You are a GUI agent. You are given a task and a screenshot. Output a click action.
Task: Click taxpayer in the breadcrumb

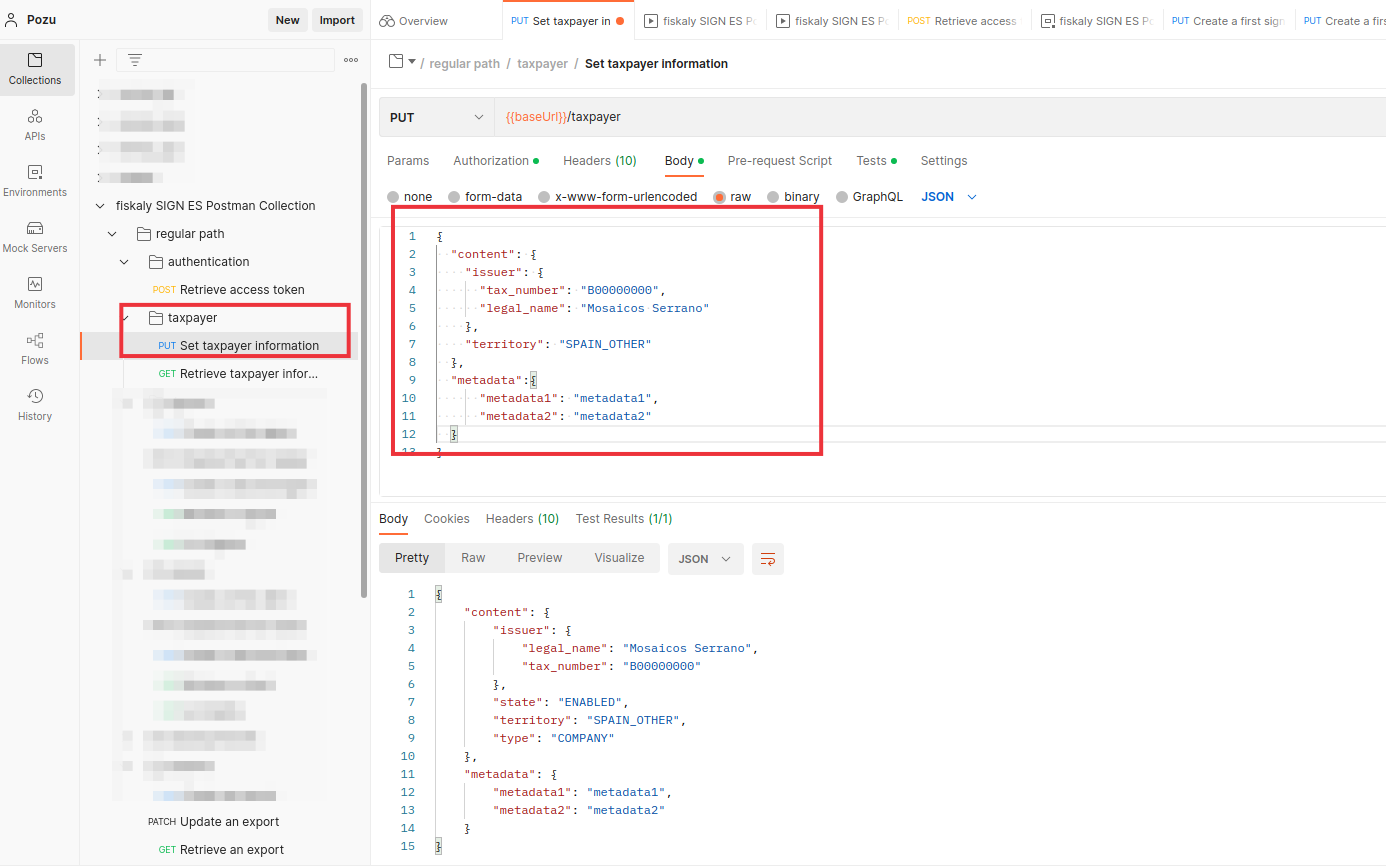click(543, 64)
